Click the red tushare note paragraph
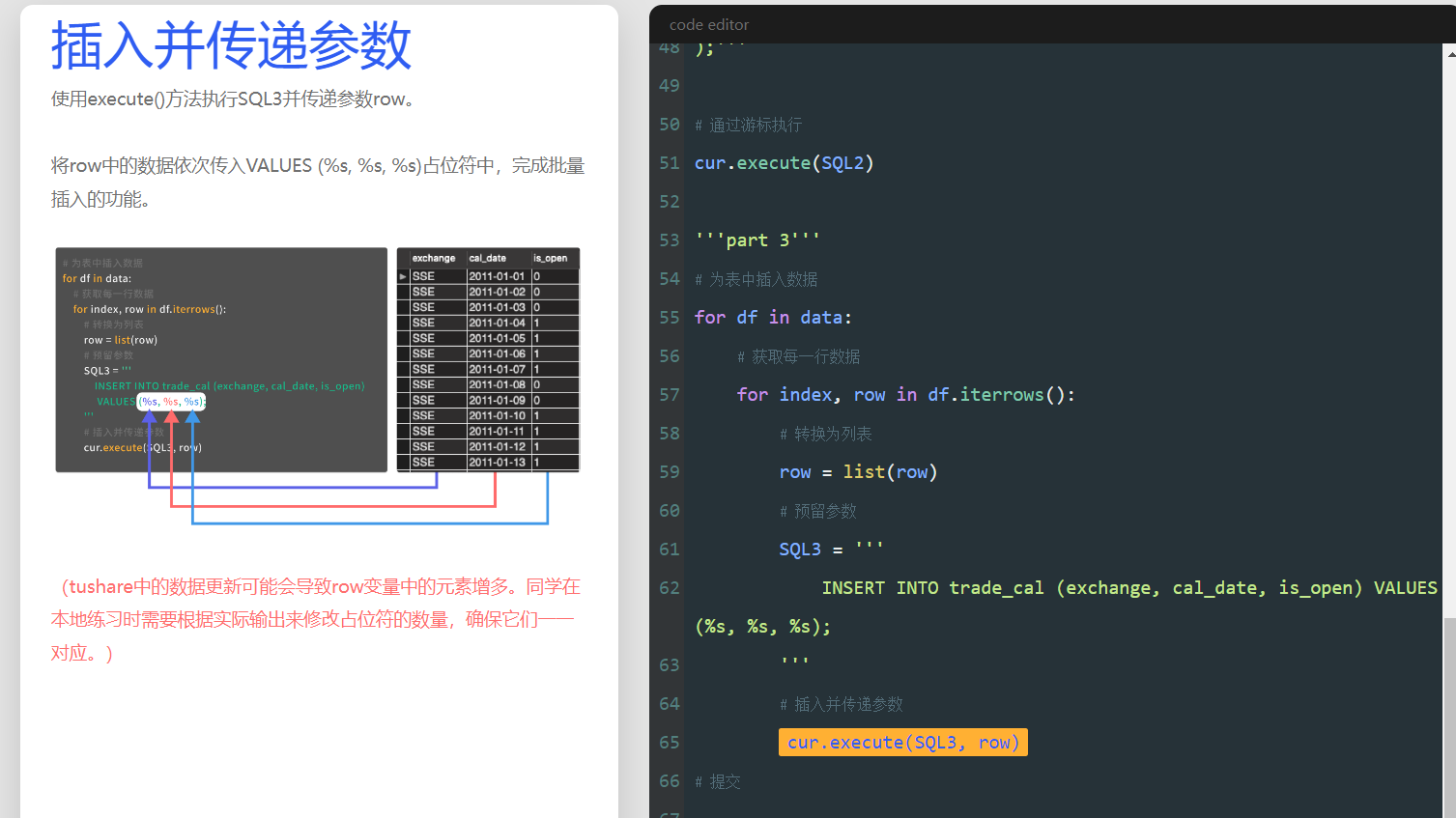The width and height of the screenshot is (1456, 818). tap(317, 620)
